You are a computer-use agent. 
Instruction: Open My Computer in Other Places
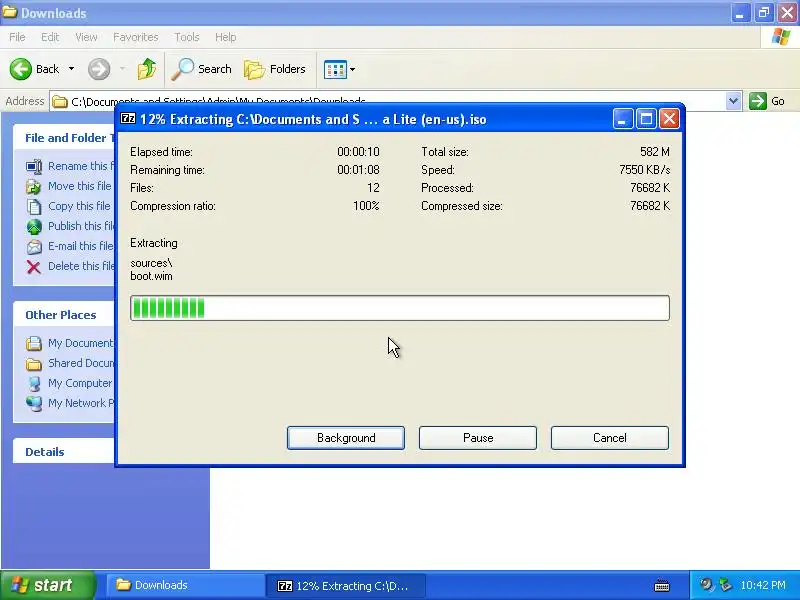[x=80, y=383]
